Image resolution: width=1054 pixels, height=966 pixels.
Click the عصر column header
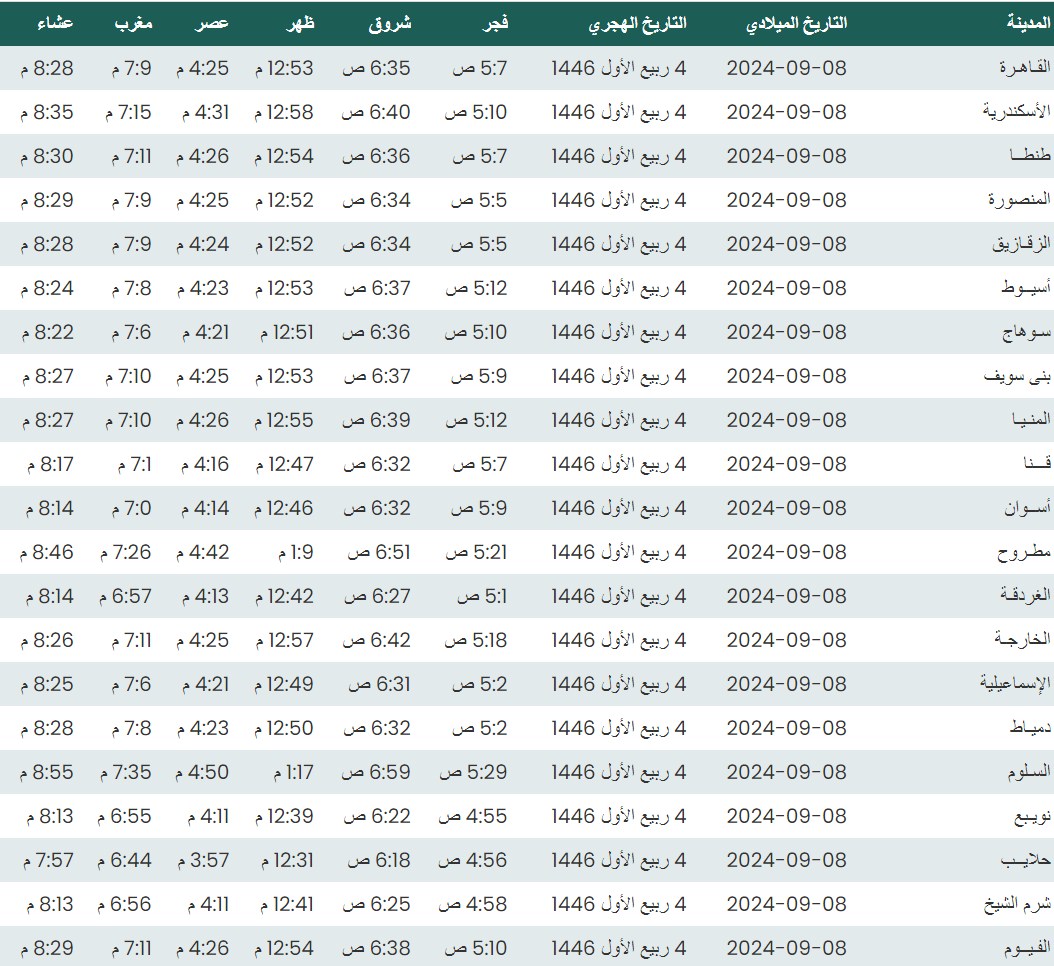click(x=212, y=24)
